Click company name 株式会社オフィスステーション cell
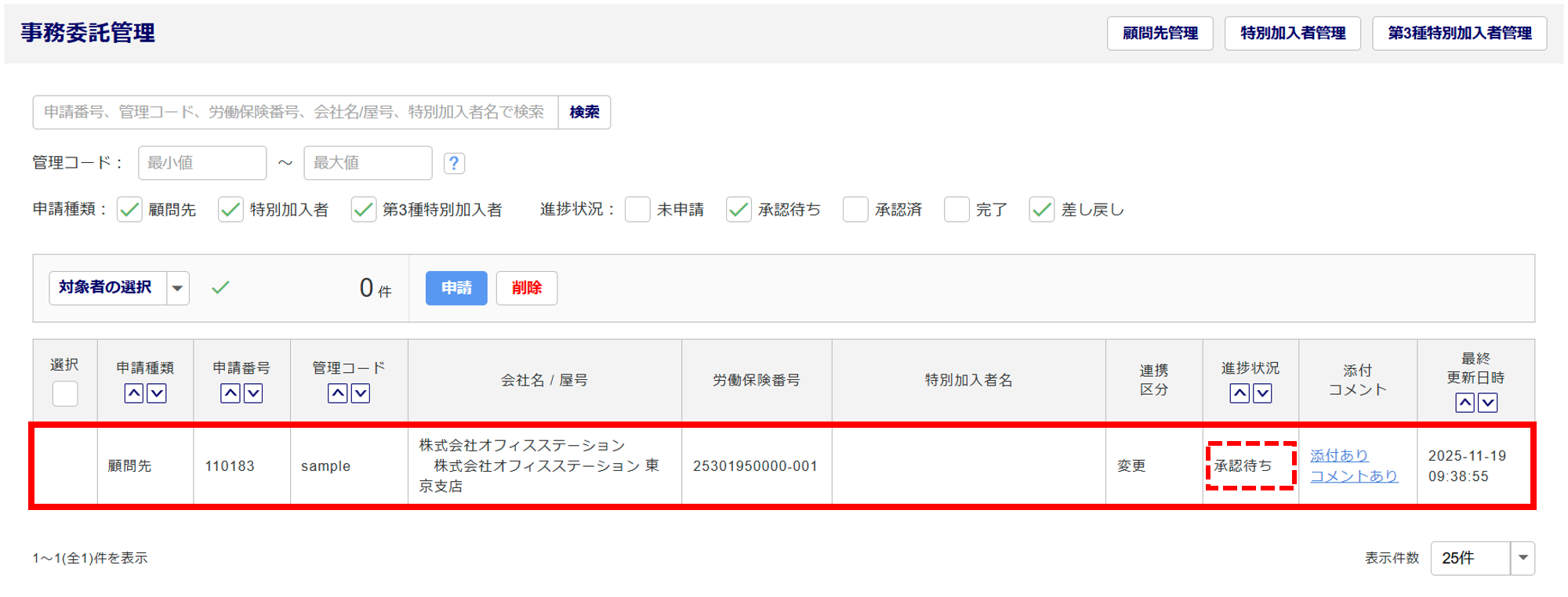The height and width of the screenshot is (597, 1568). pyautogui.click(x=544, y=465)
